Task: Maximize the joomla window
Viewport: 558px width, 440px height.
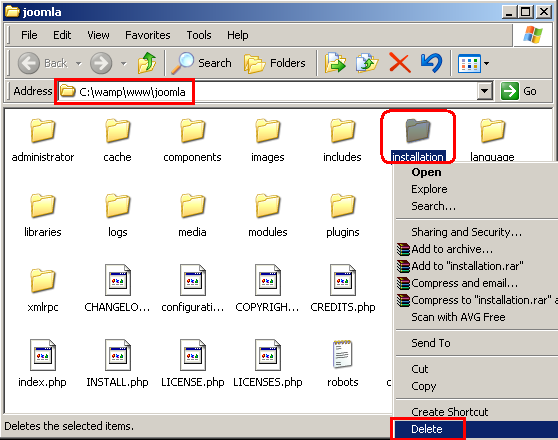Action: (526, 12)
